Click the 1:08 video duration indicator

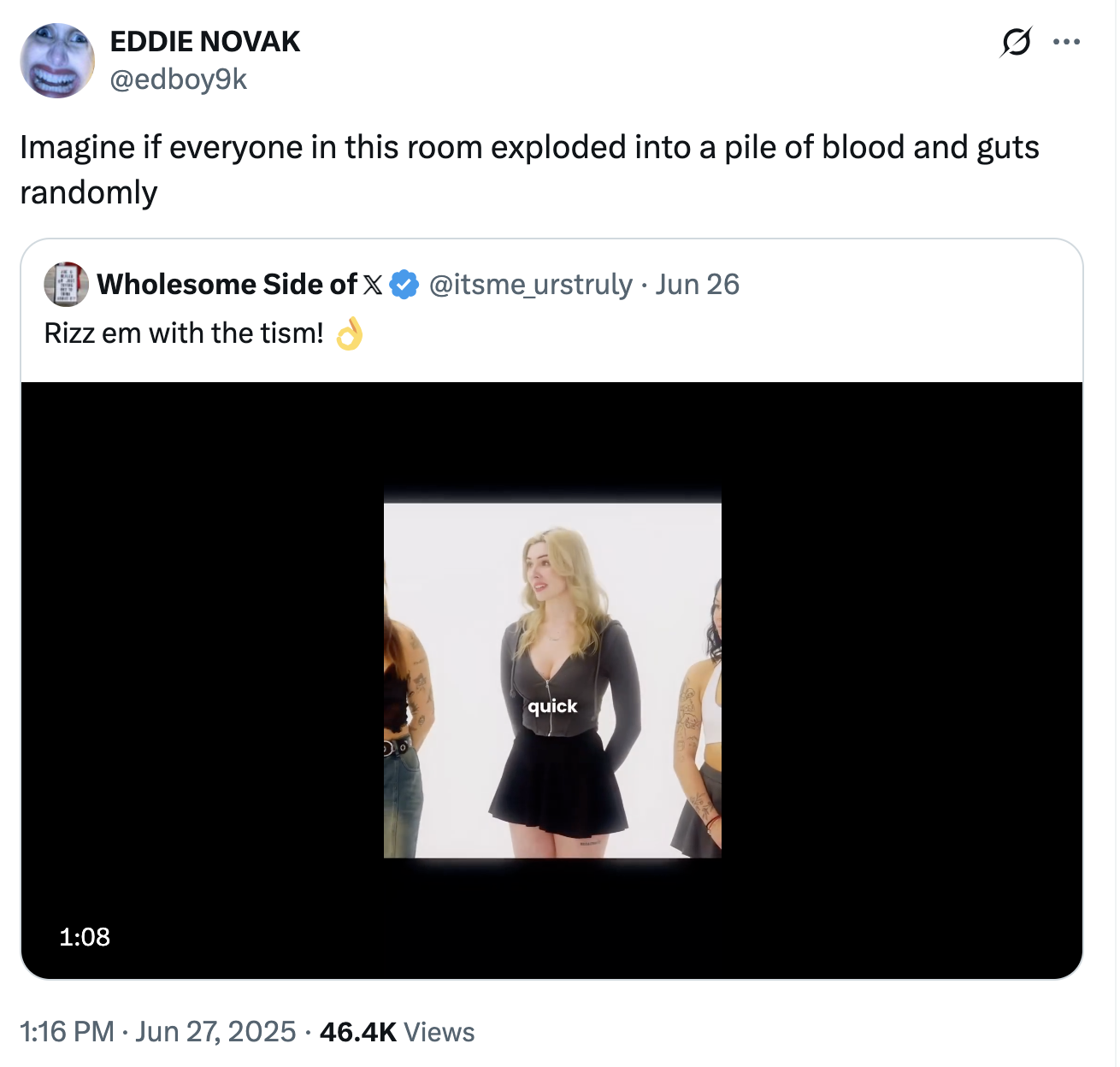[84, 937]
